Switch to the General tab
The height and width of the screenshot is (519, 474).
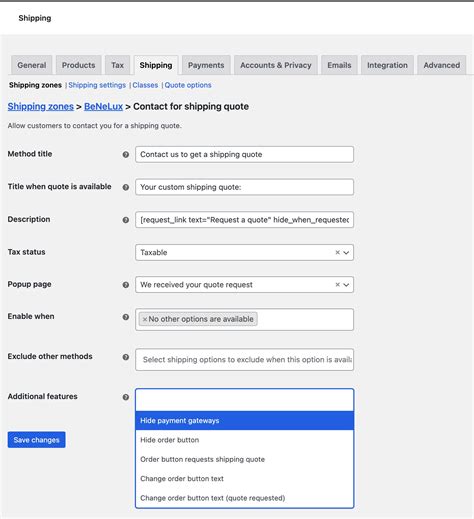click(x=32, y=65)
